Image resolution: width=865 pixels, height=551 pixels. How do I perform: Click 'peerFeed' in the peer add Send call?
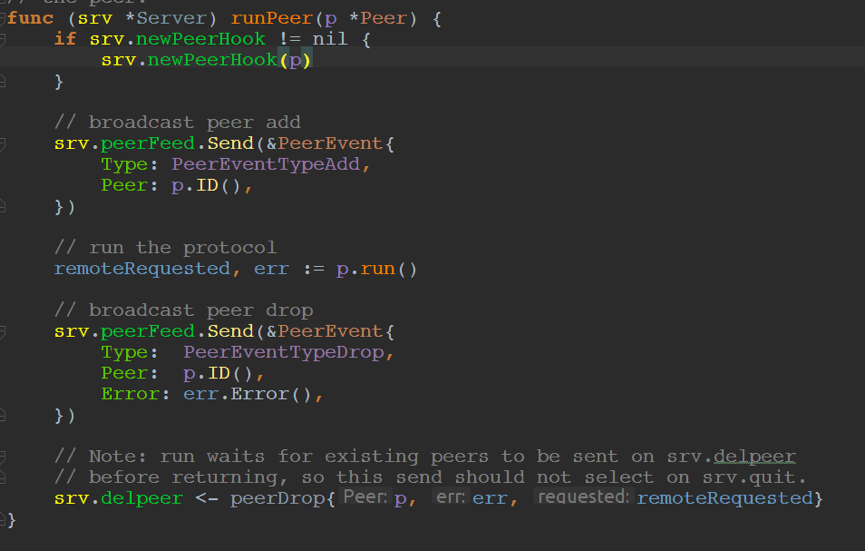pos(147,143)
